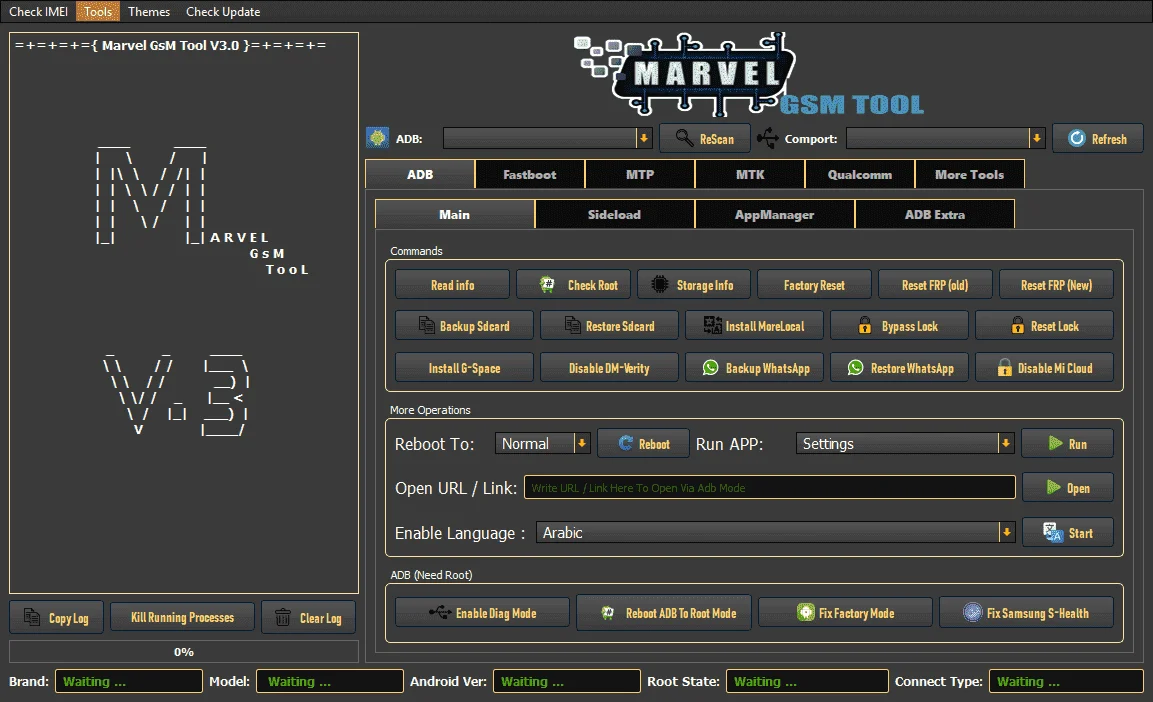Select the main ADB tab
This screenshot has width=1153, height=702.
420,174
